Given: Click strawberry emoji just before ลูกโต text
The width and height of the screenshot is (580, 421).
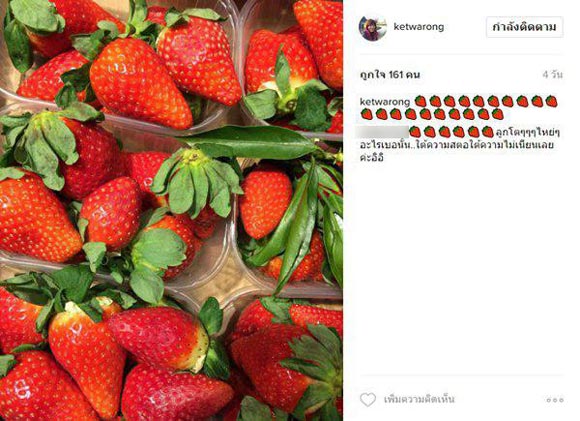Looking at the screenshot, I should 488,132.
